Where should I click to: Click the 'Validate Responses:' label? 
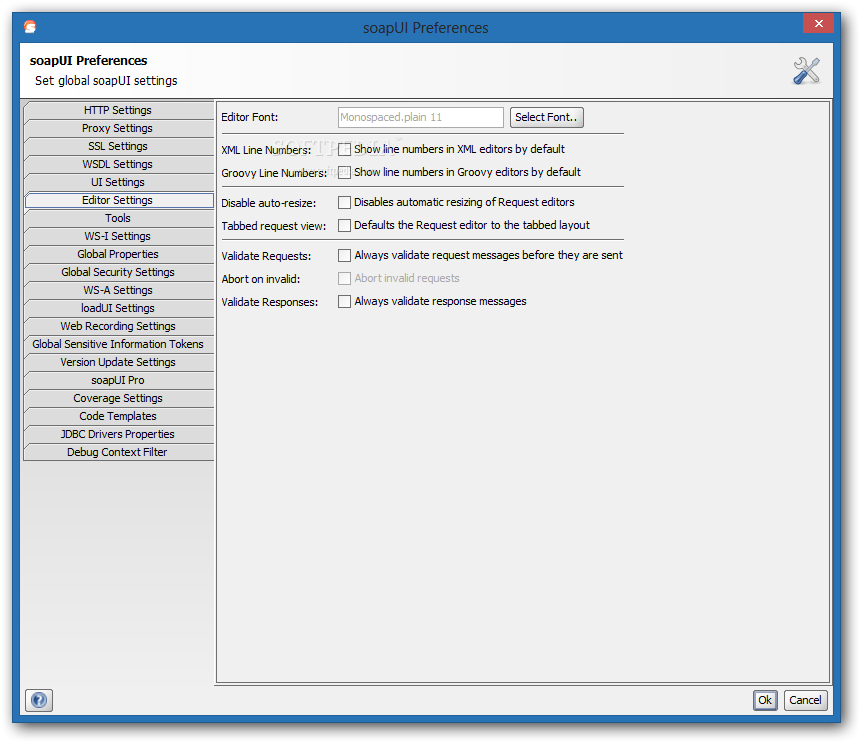(270, 303)
